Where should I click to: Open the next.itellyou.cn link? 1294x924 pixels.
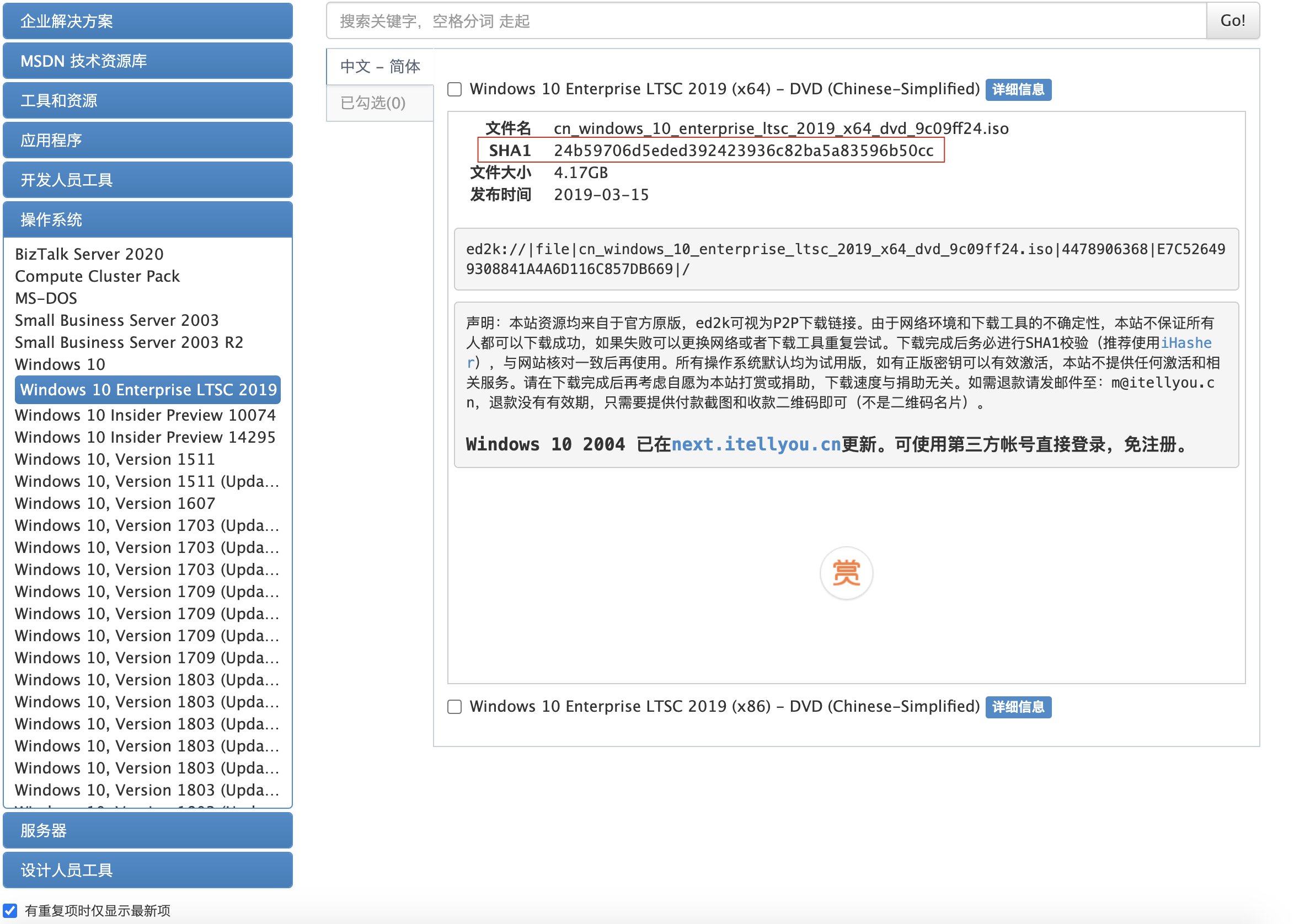(756, 444)
